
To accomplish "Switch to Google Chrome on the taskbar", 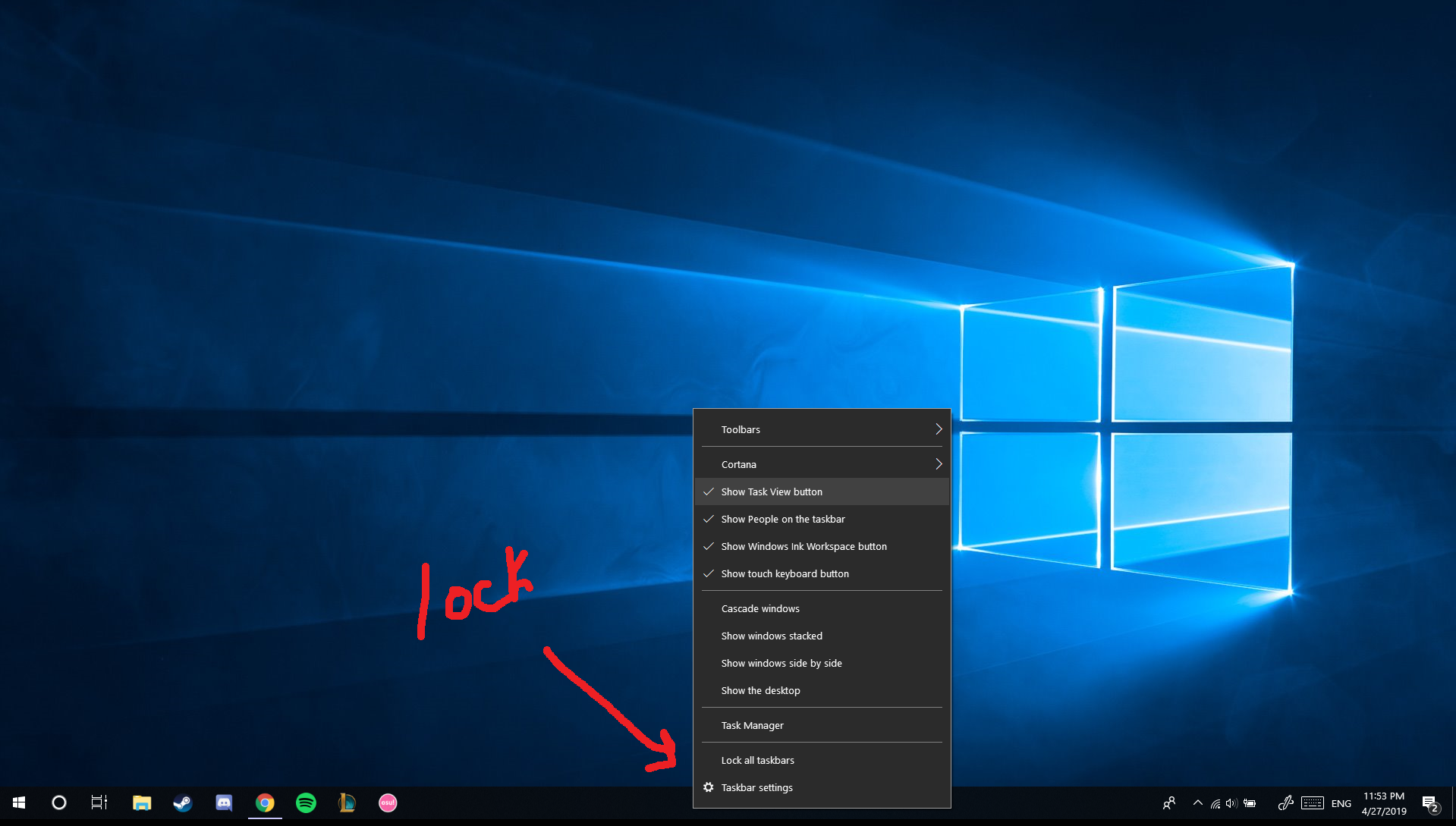I will pos(265,802).
